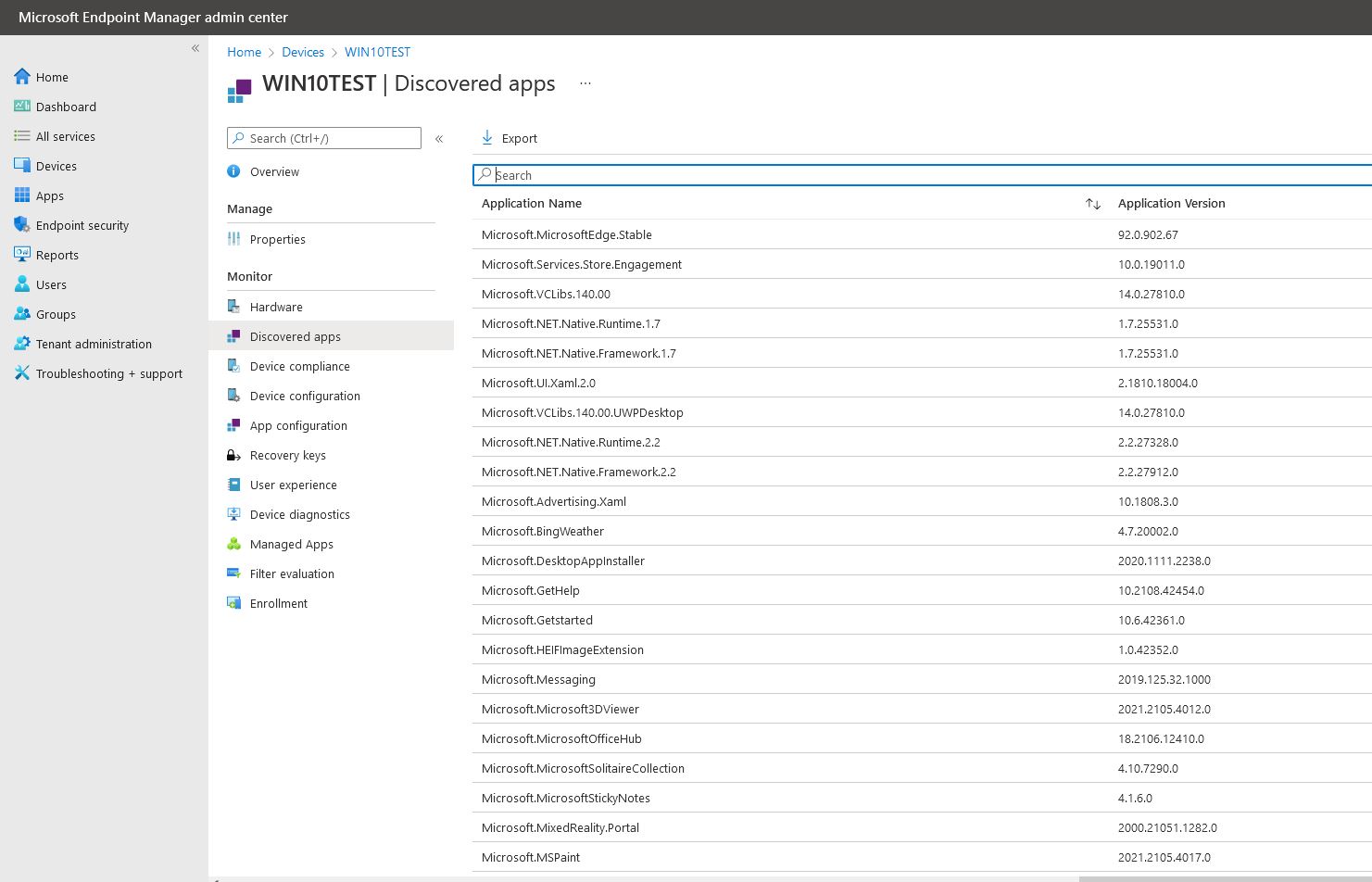Open Properties under Manage
Viewport: 1372px width, 882px height.
coord(277,239)
